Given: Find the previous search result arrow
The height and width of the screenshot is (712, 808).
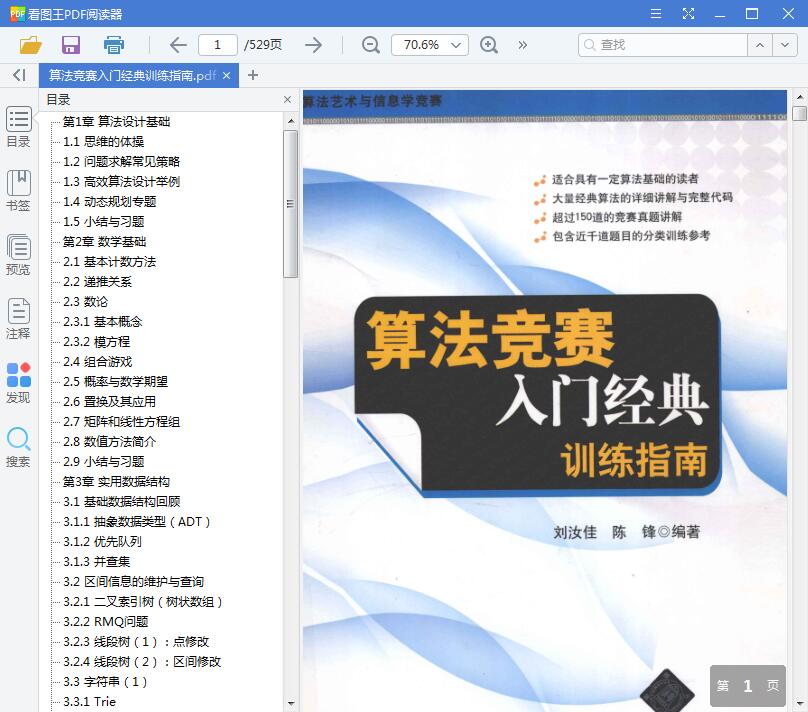Looking at the screenshot, I should 760,45.
